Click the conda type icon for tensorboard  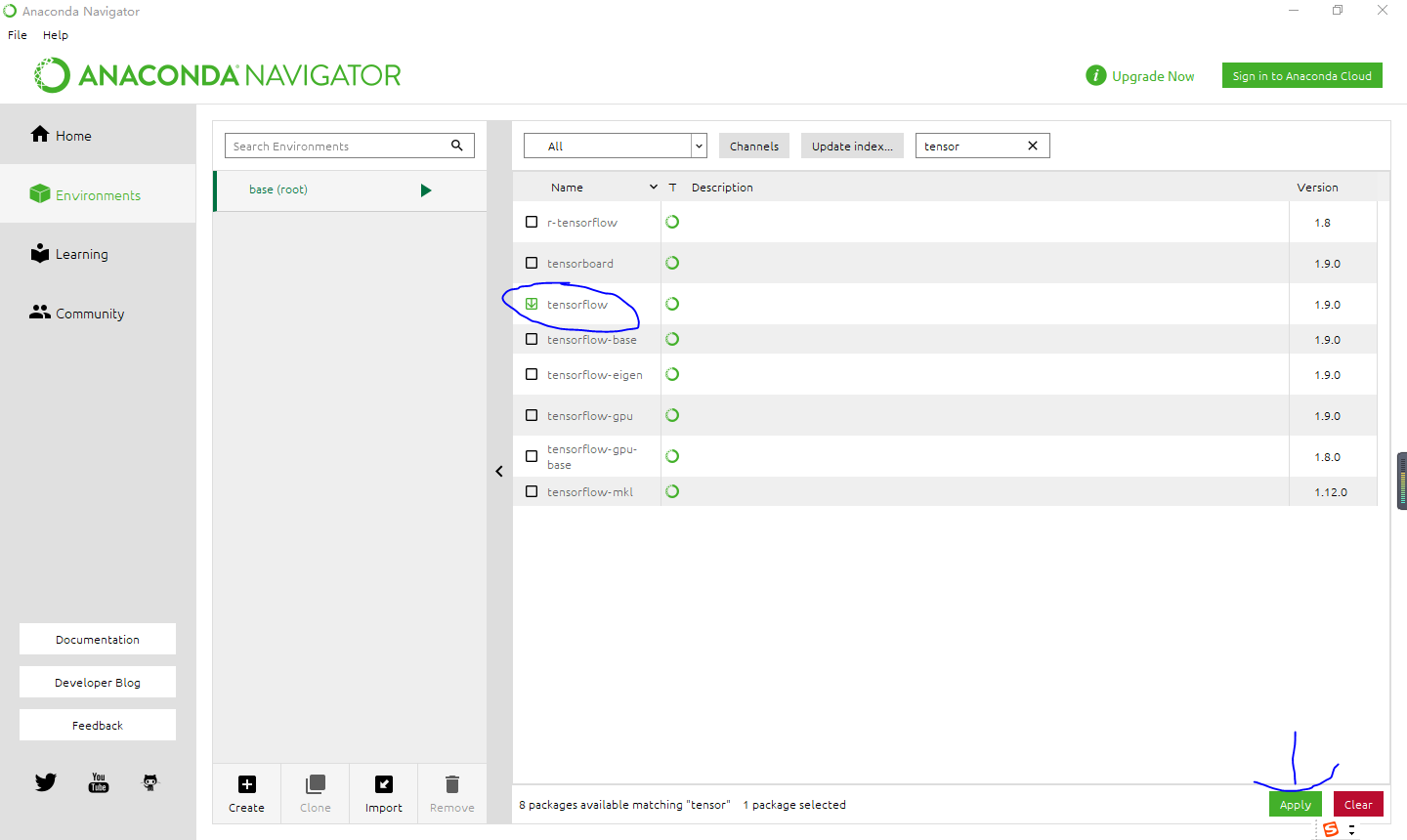(x=672, y=263)
